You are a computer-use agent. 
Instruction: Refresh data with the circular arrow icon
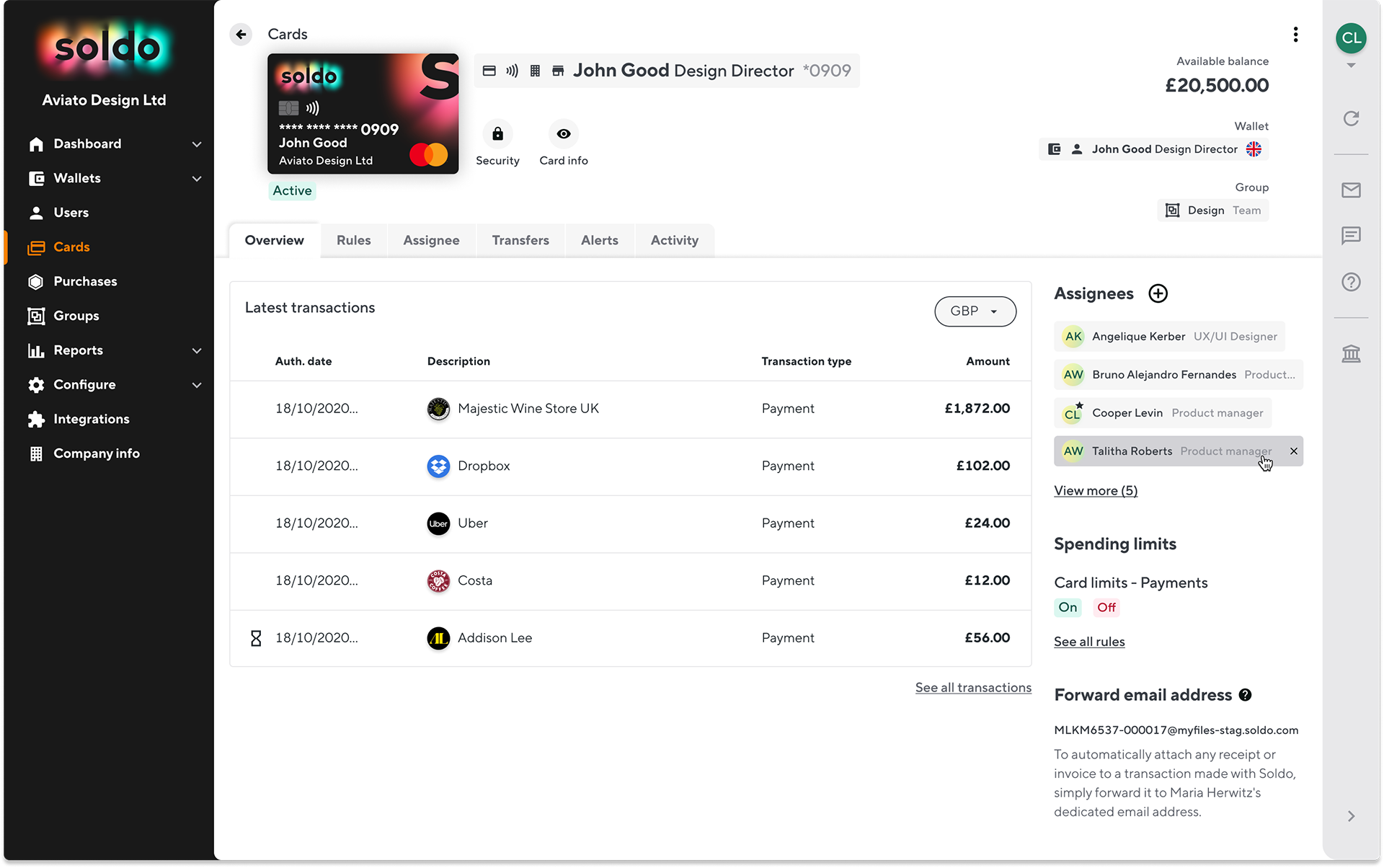[1351, 118]
